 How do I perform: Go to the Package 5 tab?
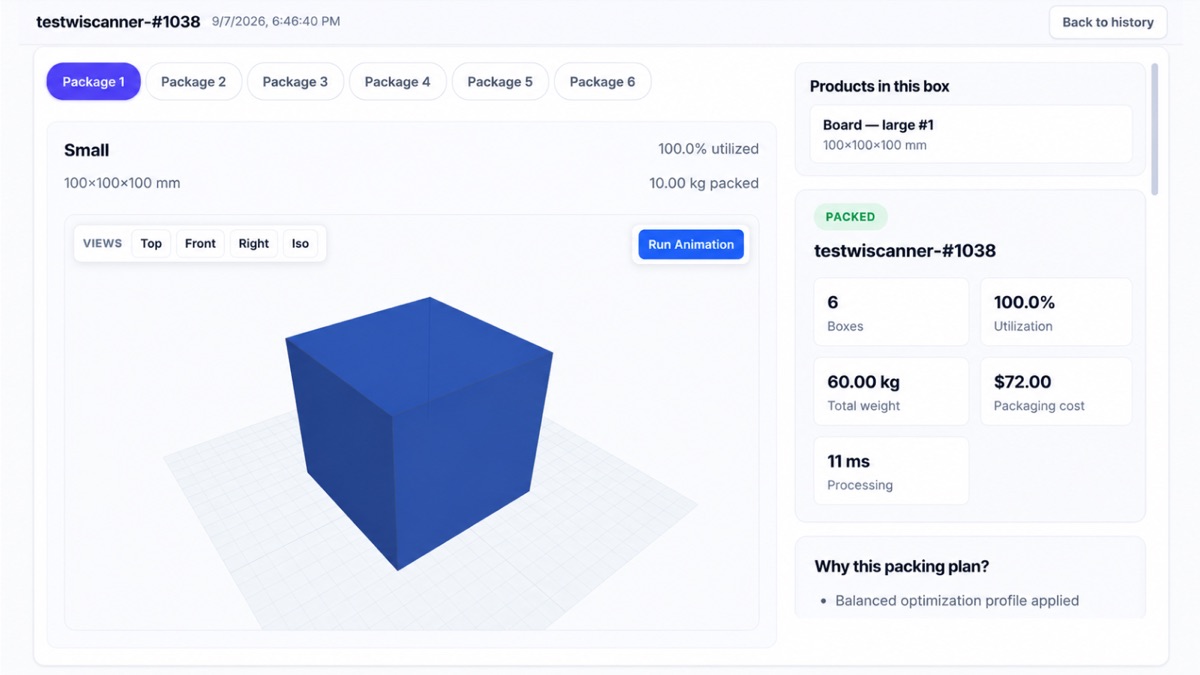(500, 82)
